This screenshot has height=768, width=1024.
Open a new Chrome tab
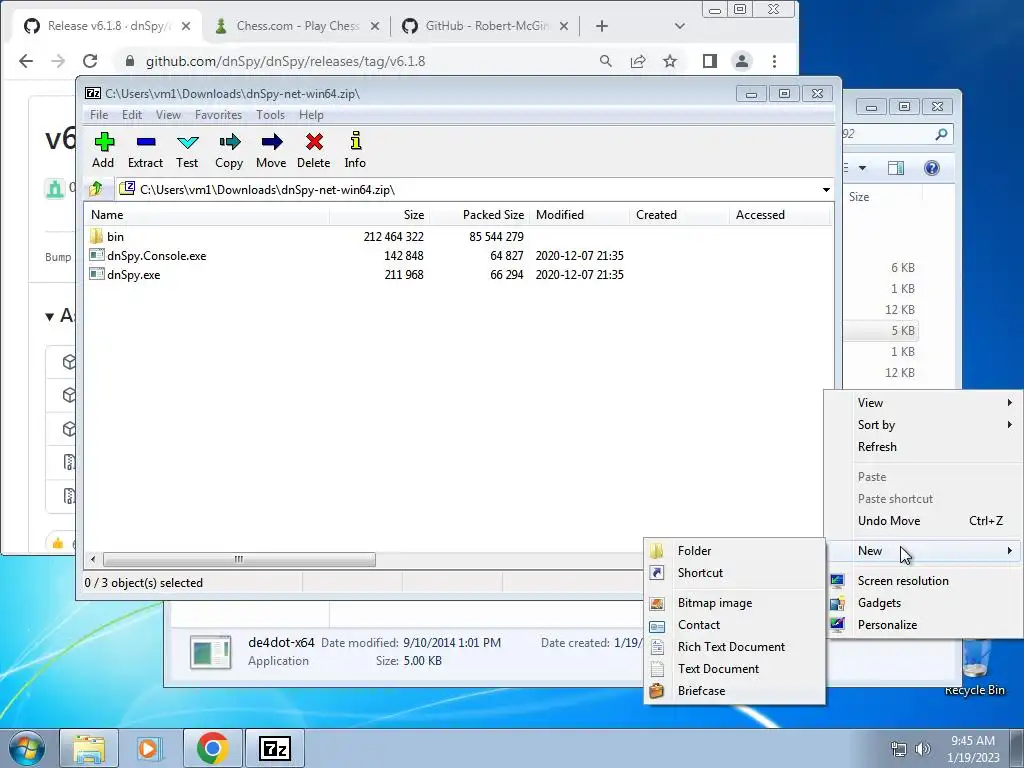pos(602,26)
